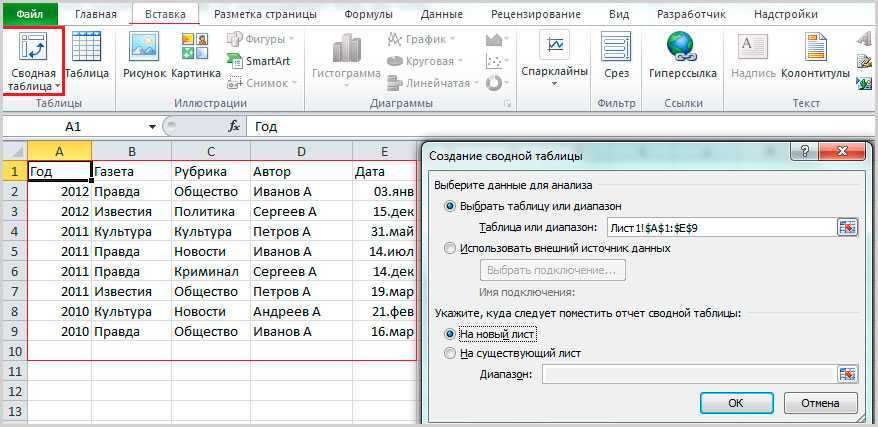Click the Таблица или диапазон input field
Image resolution: width=878 pixels, height=427 pixels.
click(x=721, y=228)
